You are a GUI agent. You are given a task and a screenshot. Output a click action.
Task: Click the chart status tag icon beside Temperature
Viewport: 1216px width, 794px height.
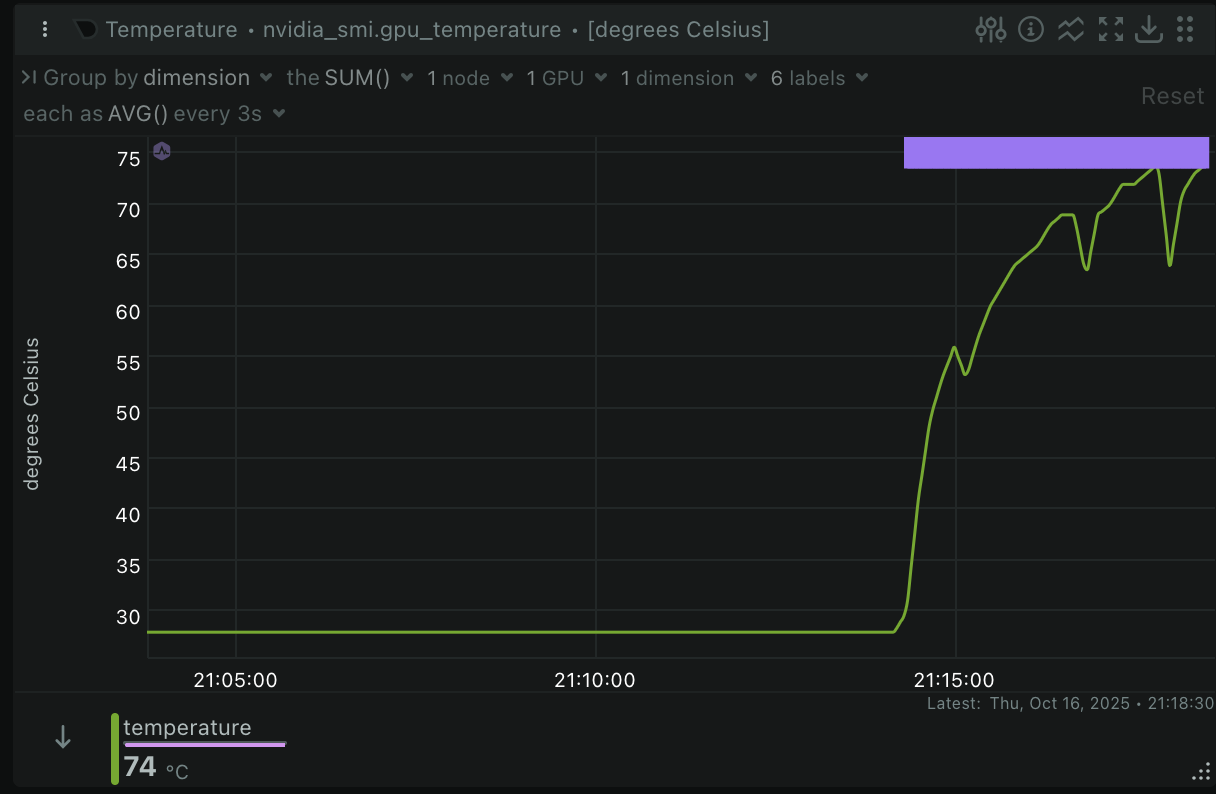(86, 30)
